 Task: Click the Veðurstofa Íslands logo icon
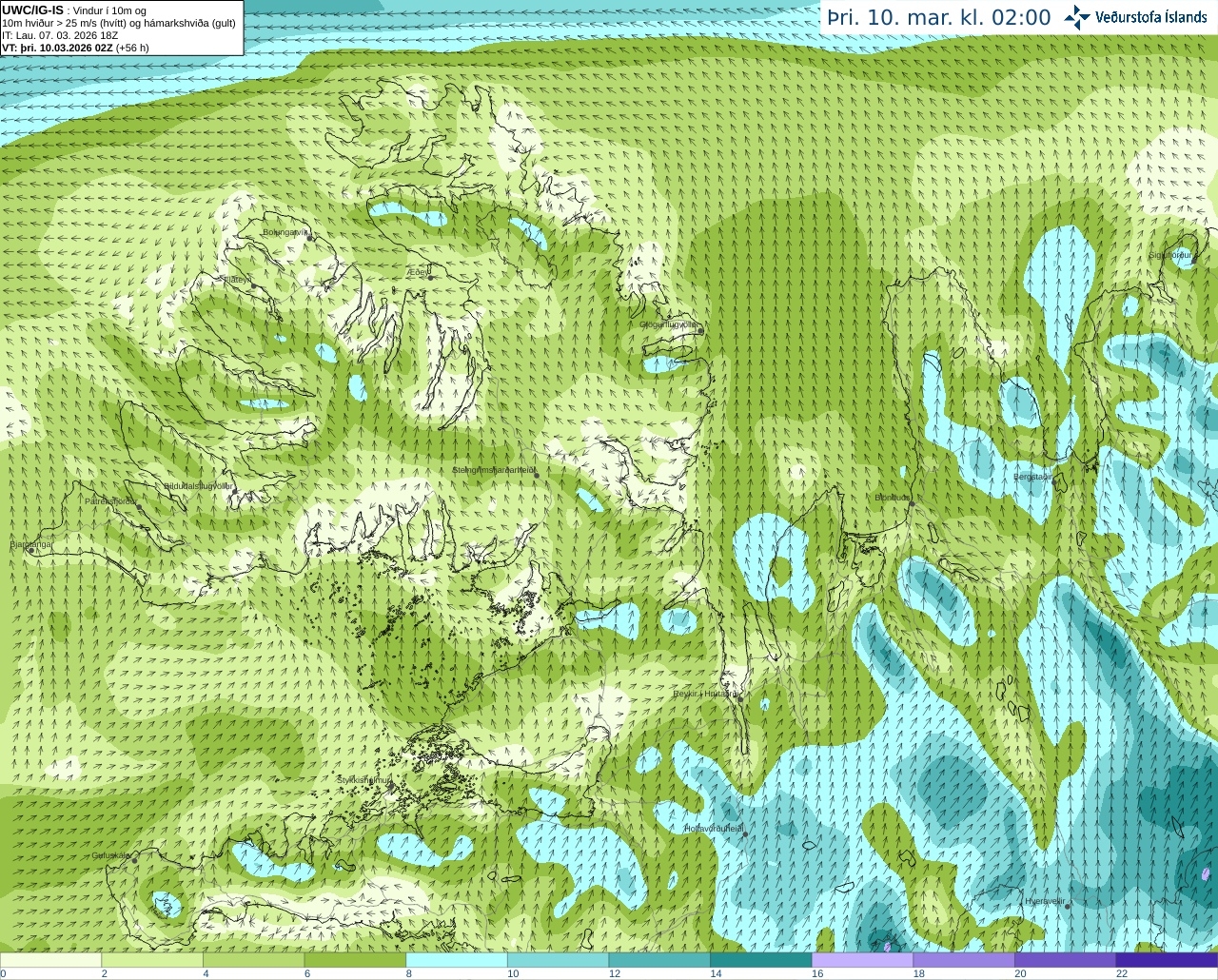click(1077, 17)
